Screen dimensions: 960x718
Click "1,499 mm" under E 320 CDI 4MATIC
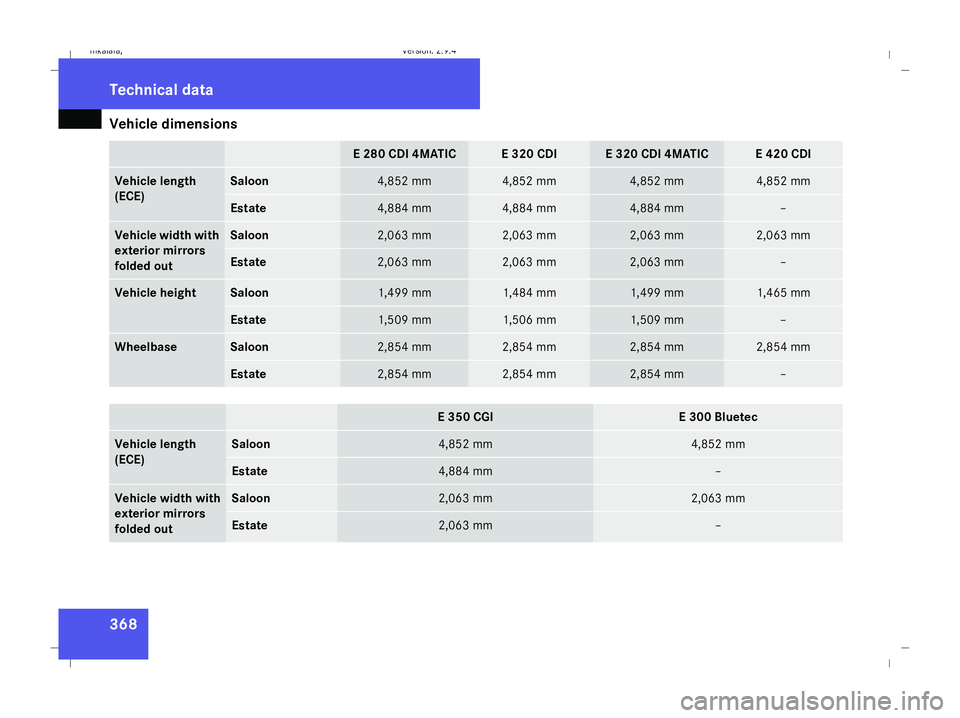click(x=656, y=293)
